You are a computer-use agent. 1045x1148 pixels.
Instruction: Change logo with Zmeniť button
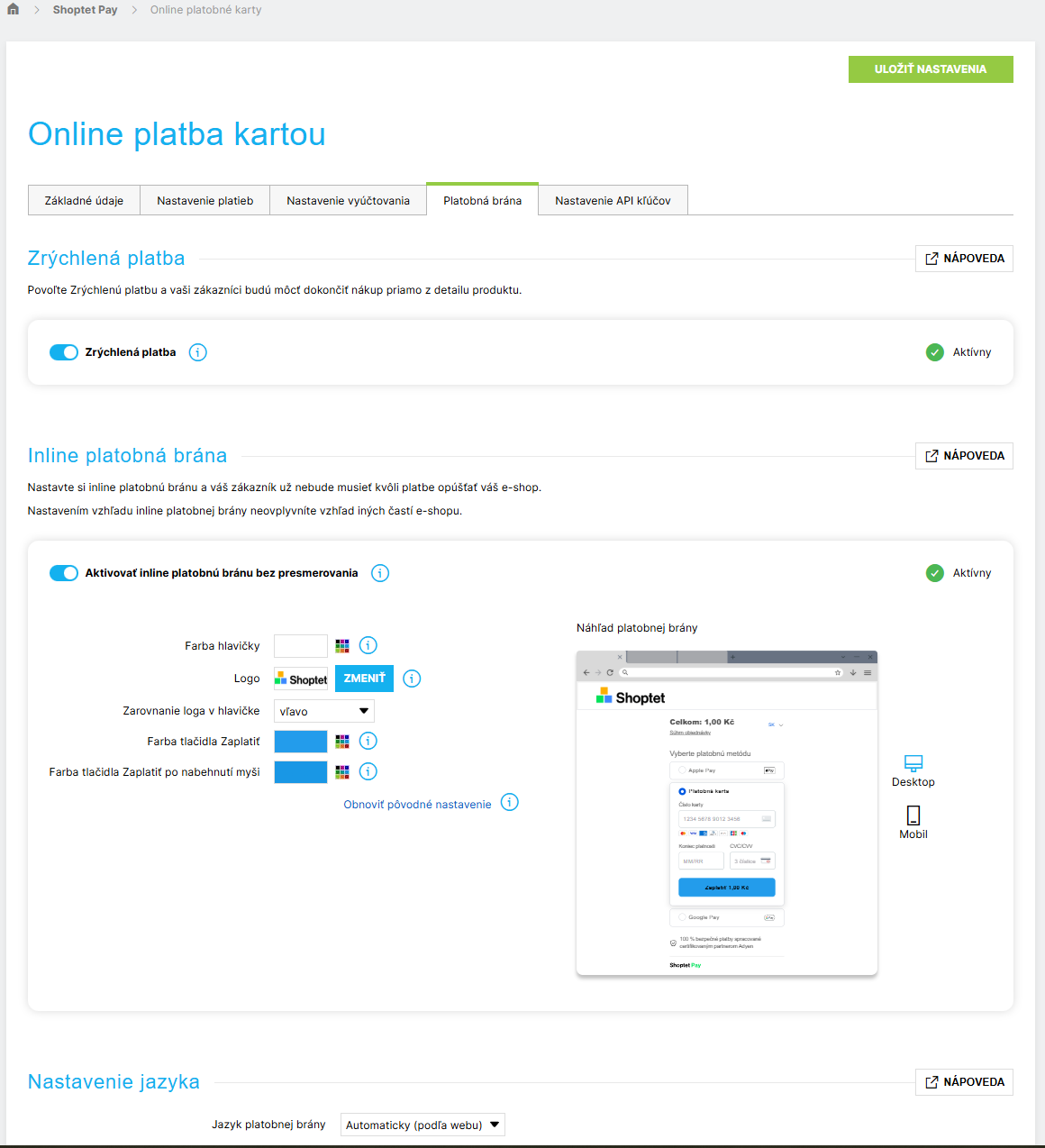click(x=364, y=679)
